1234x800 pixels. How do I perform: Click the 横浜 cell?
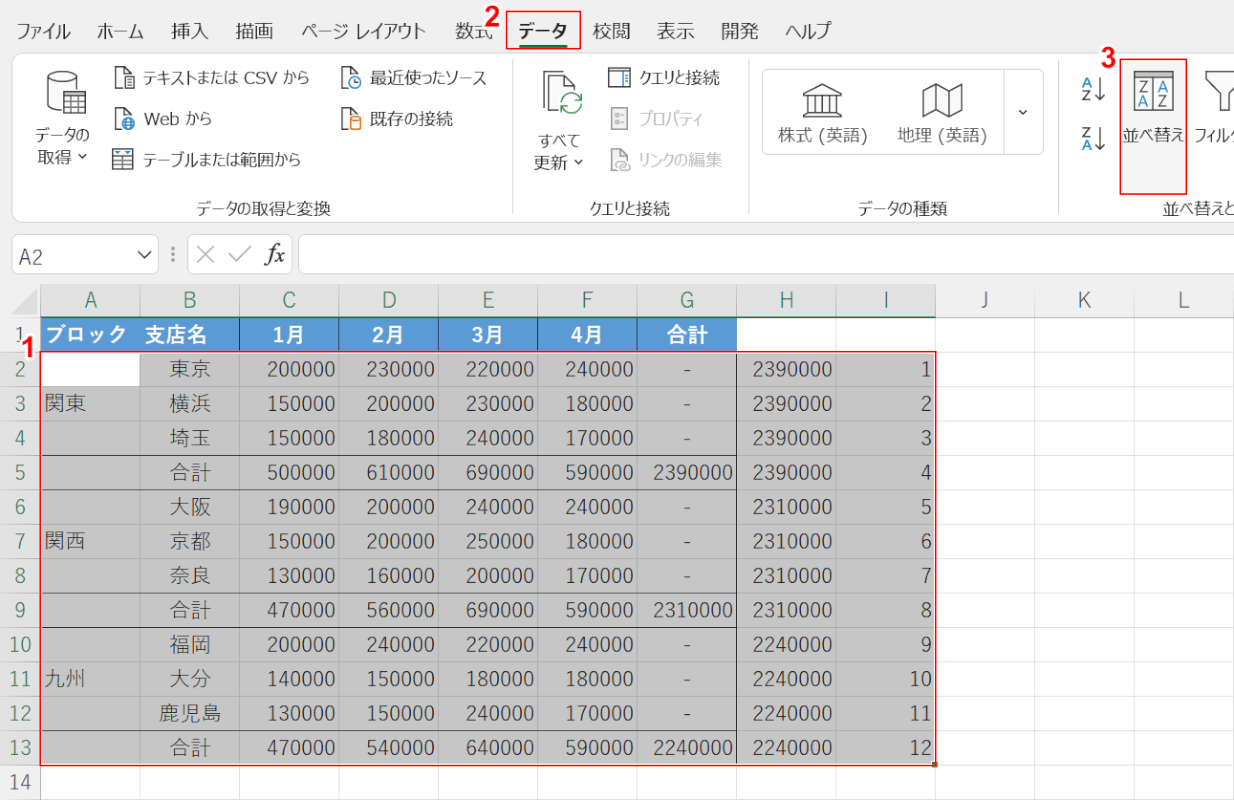190,404
